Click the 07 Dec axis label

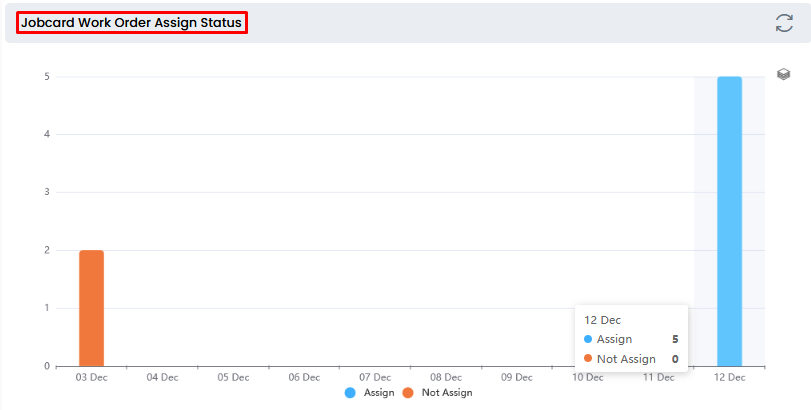[375, 377]
